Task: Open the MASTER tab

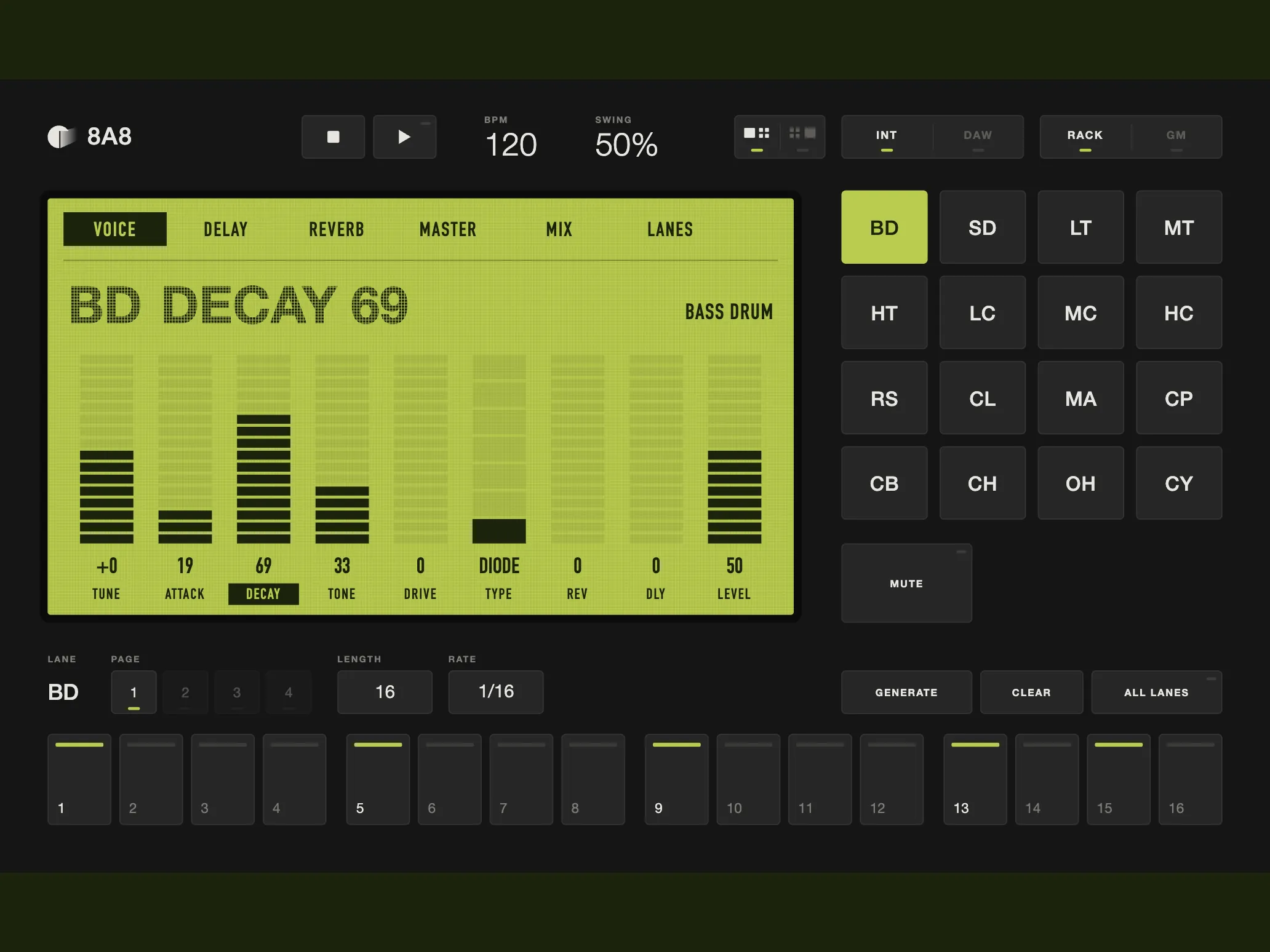Action: coord(448,229)
